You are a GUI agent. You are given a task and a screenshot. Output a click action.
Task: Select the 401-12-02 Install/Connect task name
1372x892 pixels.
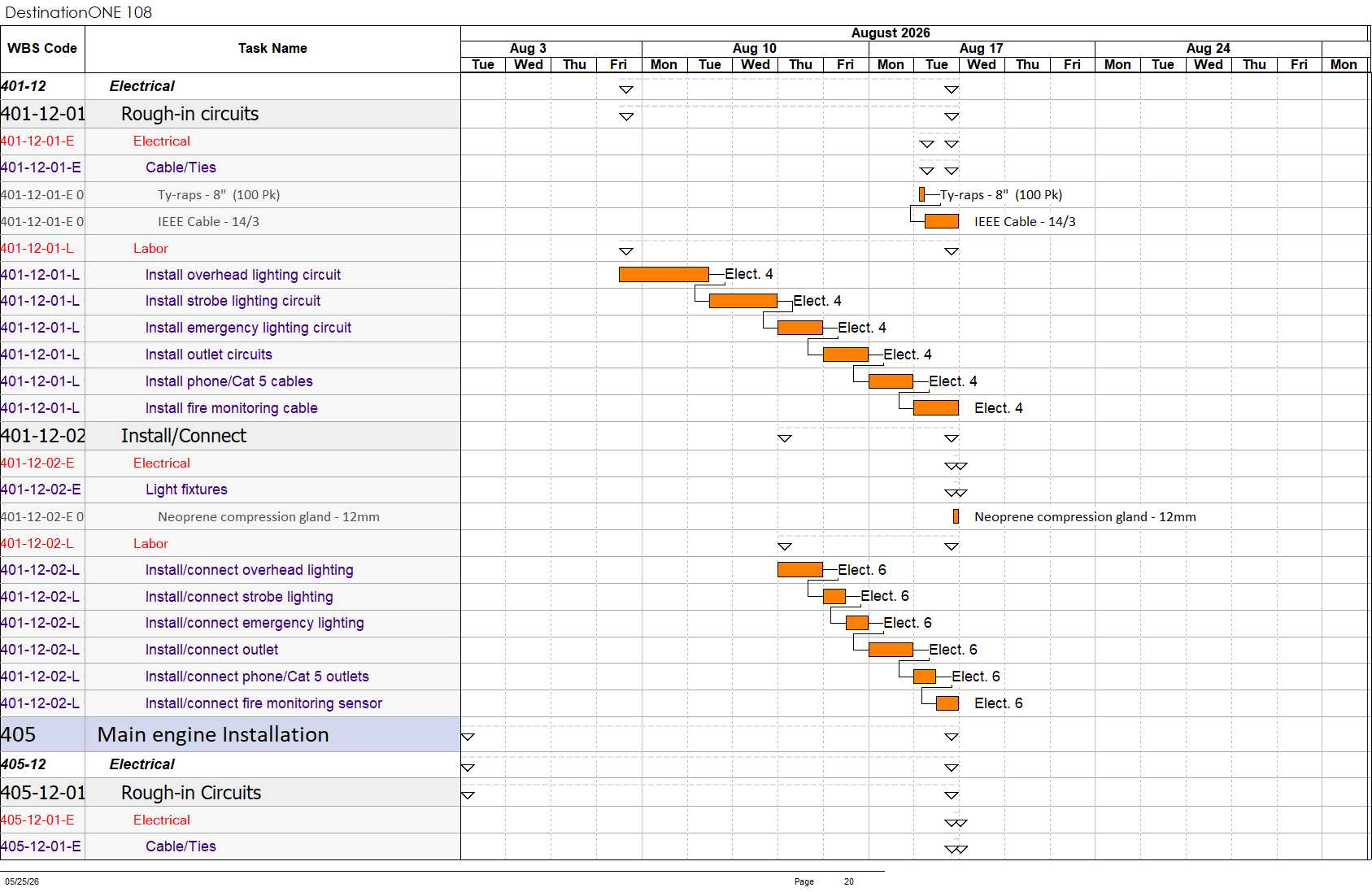184,436
